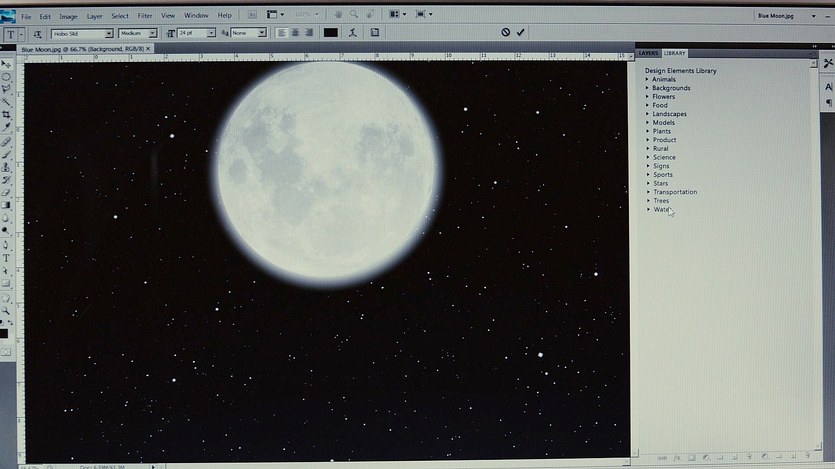Open the create warped text option
The image size is (835, 469).
pos(352,33)
